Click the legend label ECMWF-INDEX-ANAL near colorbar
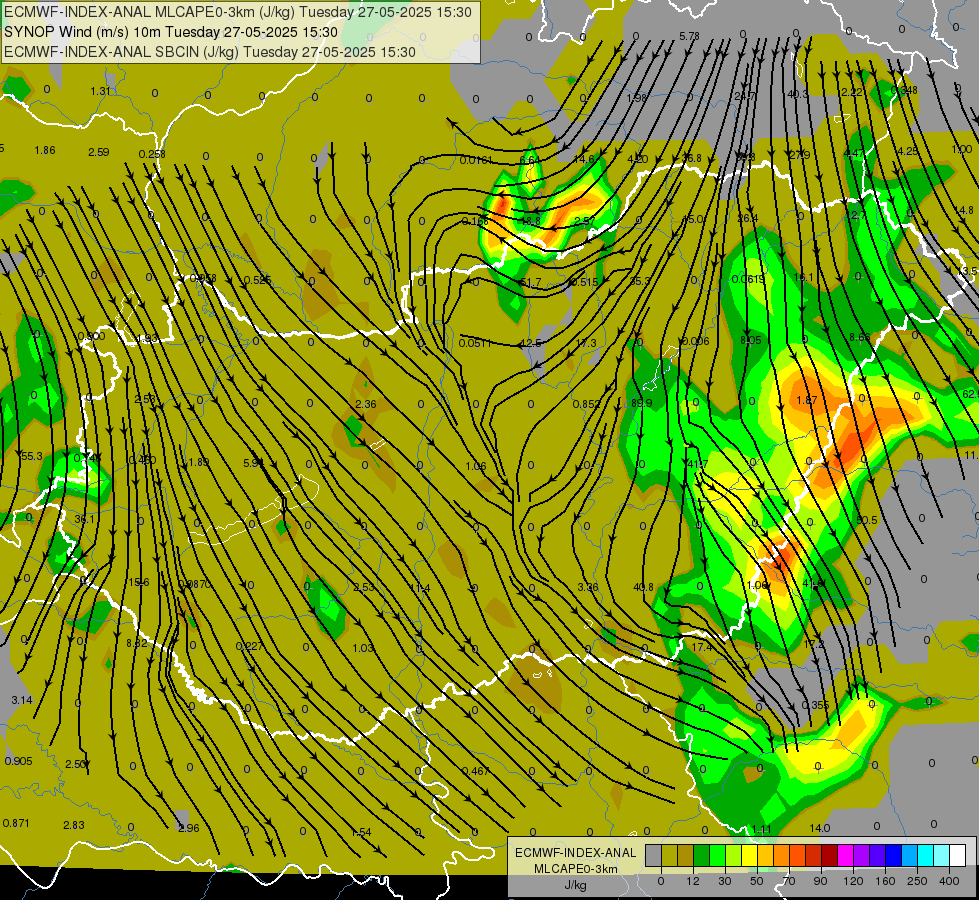 576,853
